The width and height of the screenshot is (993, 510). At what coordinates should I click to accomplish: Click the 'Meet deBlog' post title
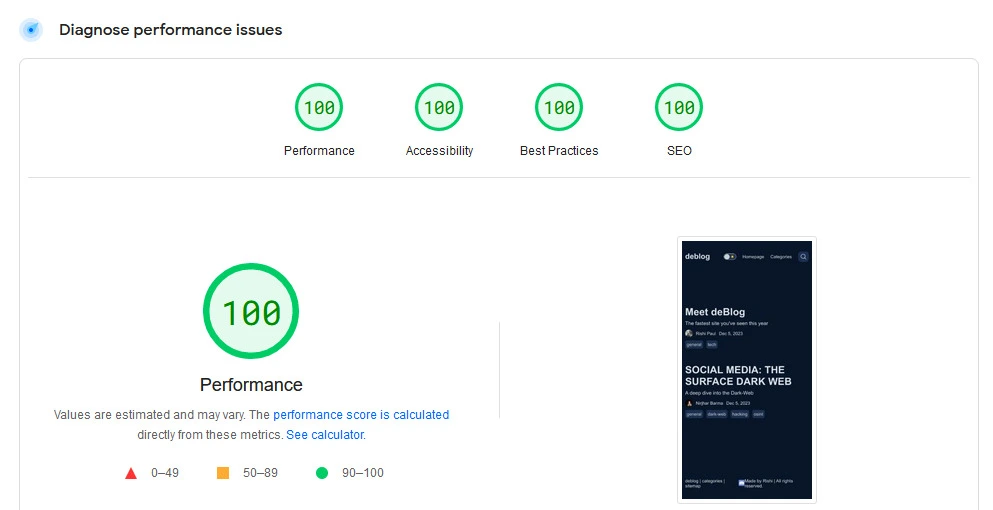[715, 312]
